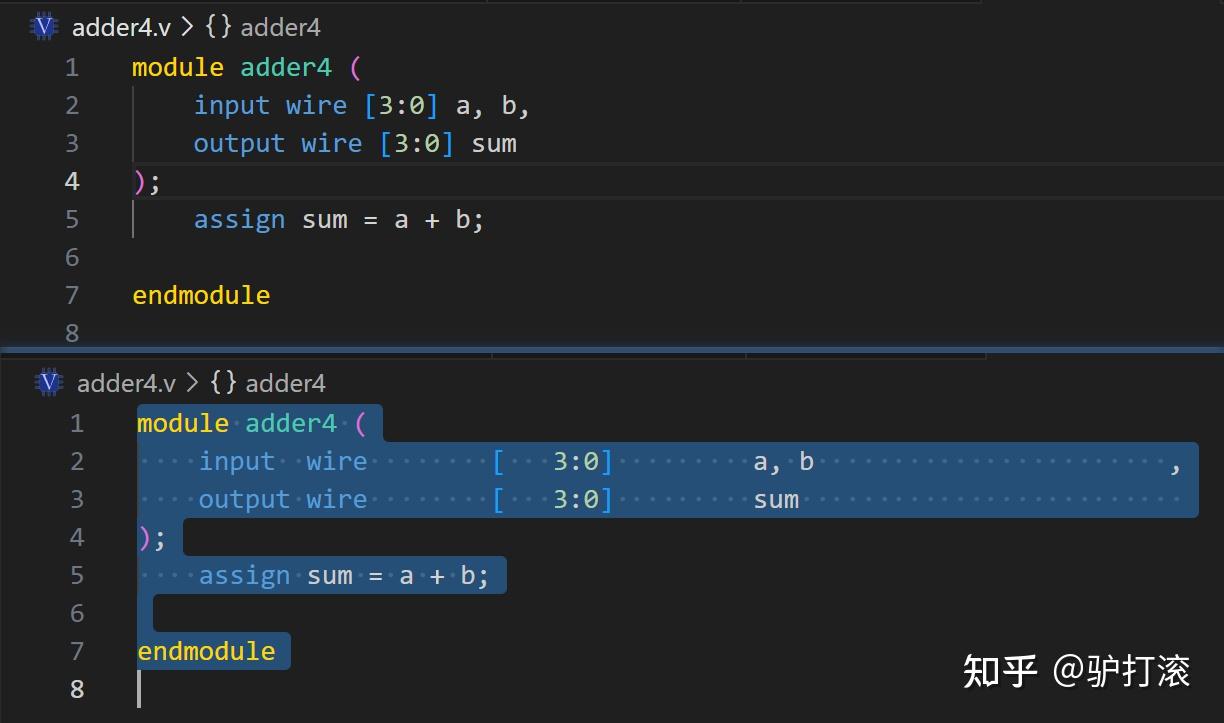Screen dimensions: 1224x723
Task: Click the [3:0] range on line 2 top editor
Action: point(402,105)
